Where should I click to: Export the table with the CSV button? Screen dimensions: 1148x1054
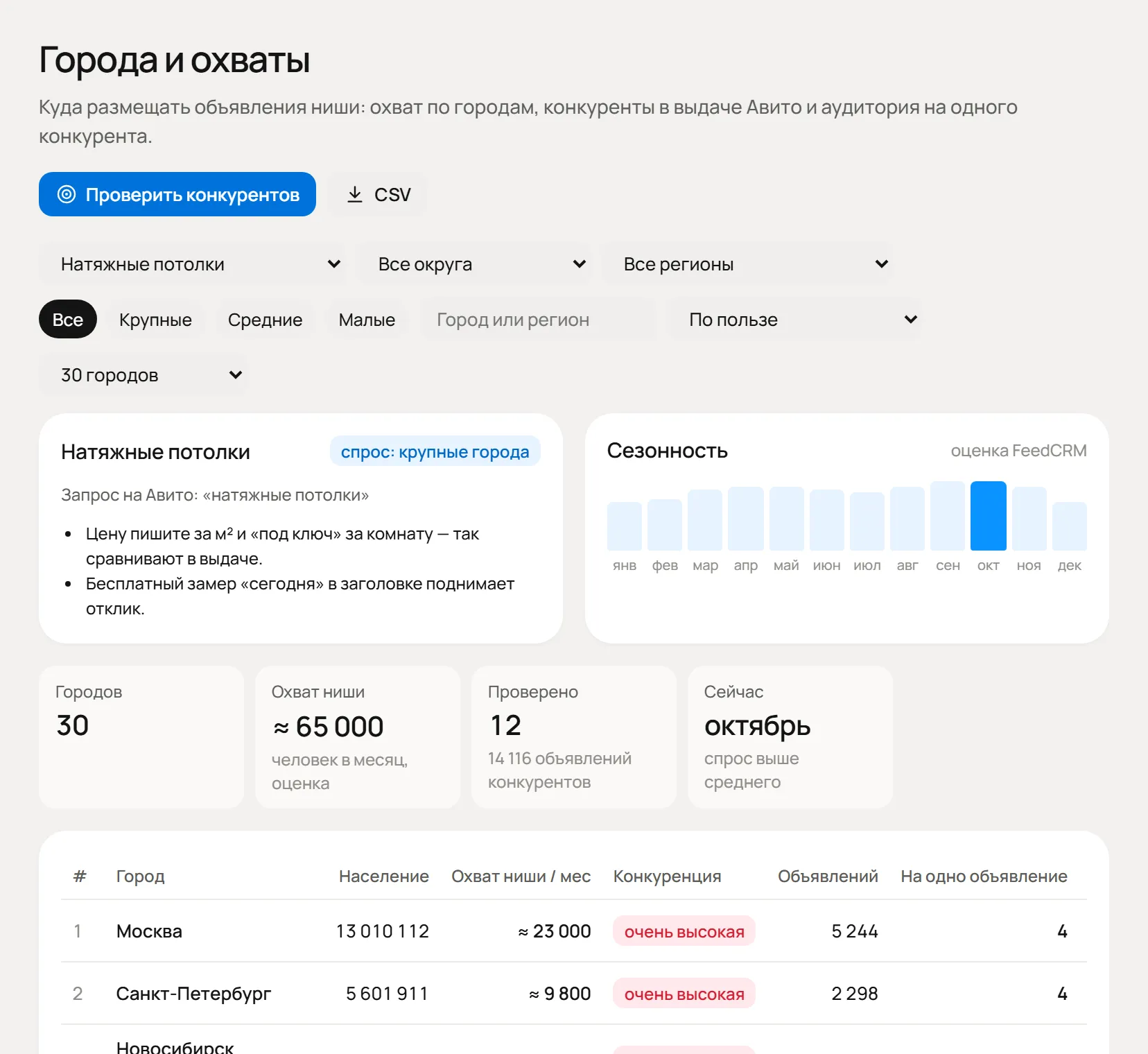coord(377,194)
